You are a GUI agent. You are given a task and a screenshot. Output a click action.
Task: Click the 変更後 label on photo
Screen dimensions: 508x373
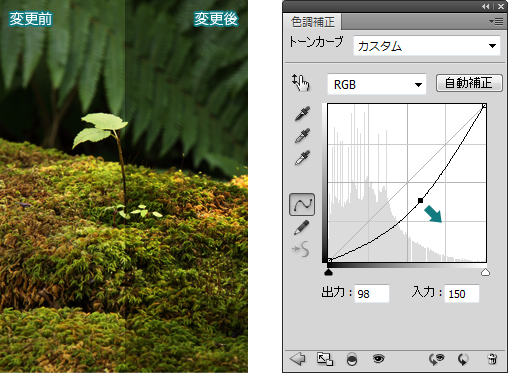pyautogui.click(x=216, y=19)
